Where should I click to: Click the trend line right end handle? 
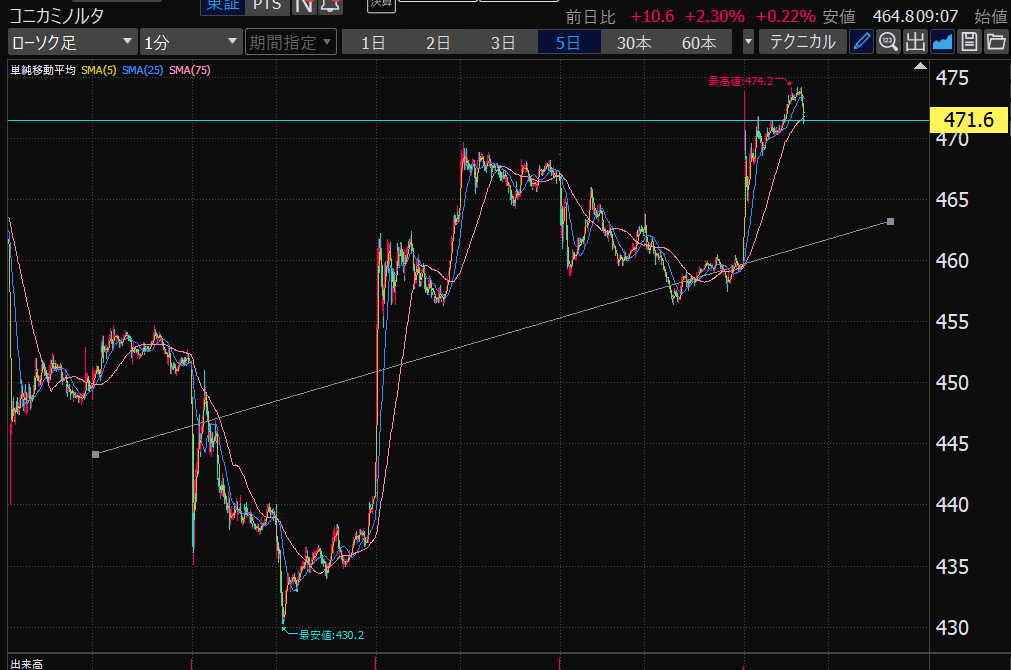pyautogui.click(x=890, y=221)
